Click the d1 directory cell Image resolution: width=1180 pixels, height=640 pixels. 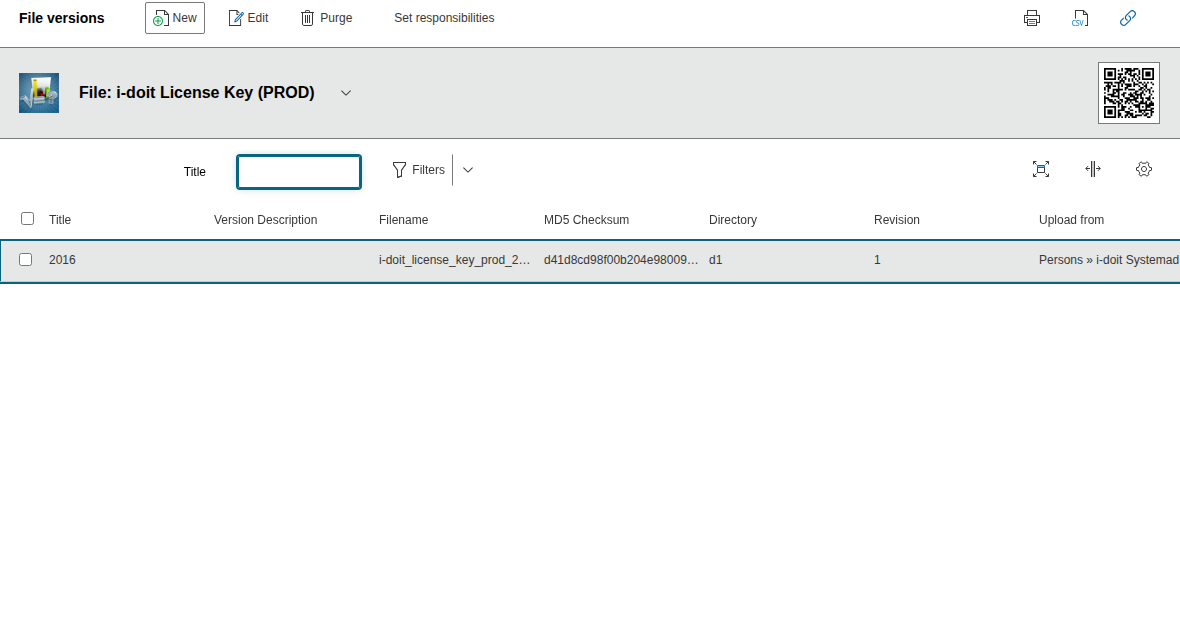[716, 260]
